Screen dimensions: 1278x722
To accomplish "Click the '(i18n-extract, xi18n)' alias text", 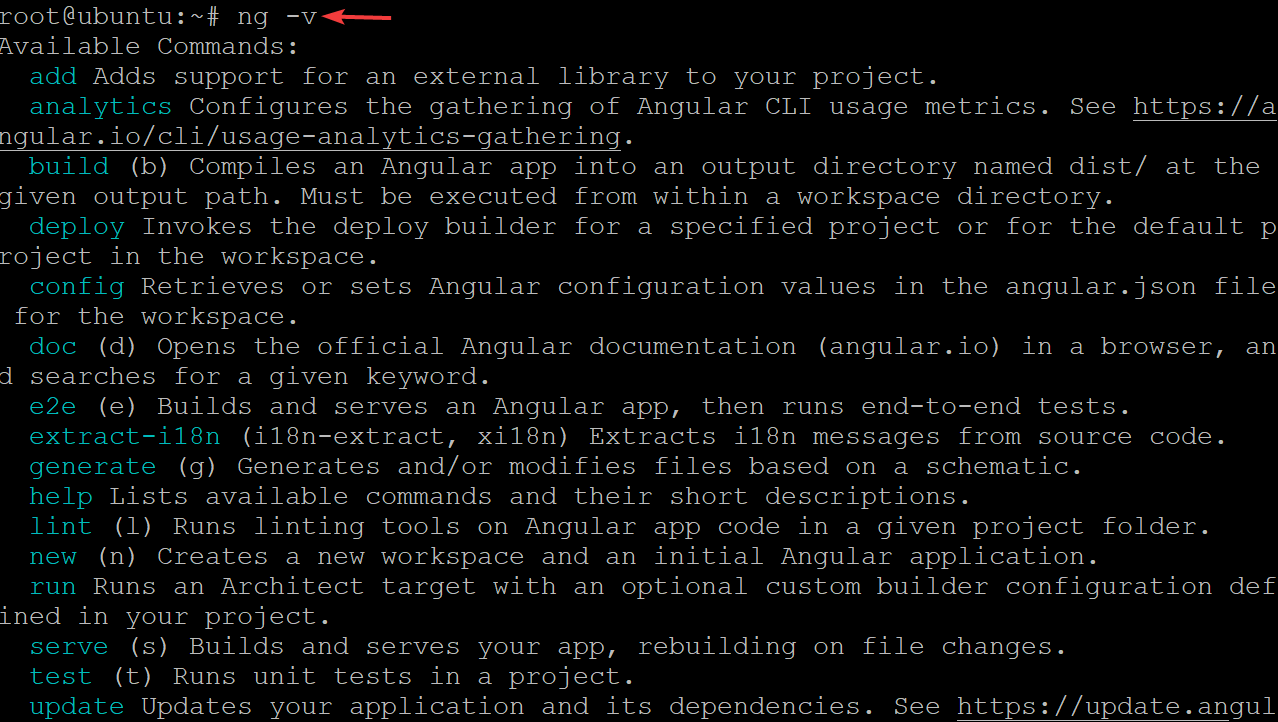I will [x=405, y=436].
